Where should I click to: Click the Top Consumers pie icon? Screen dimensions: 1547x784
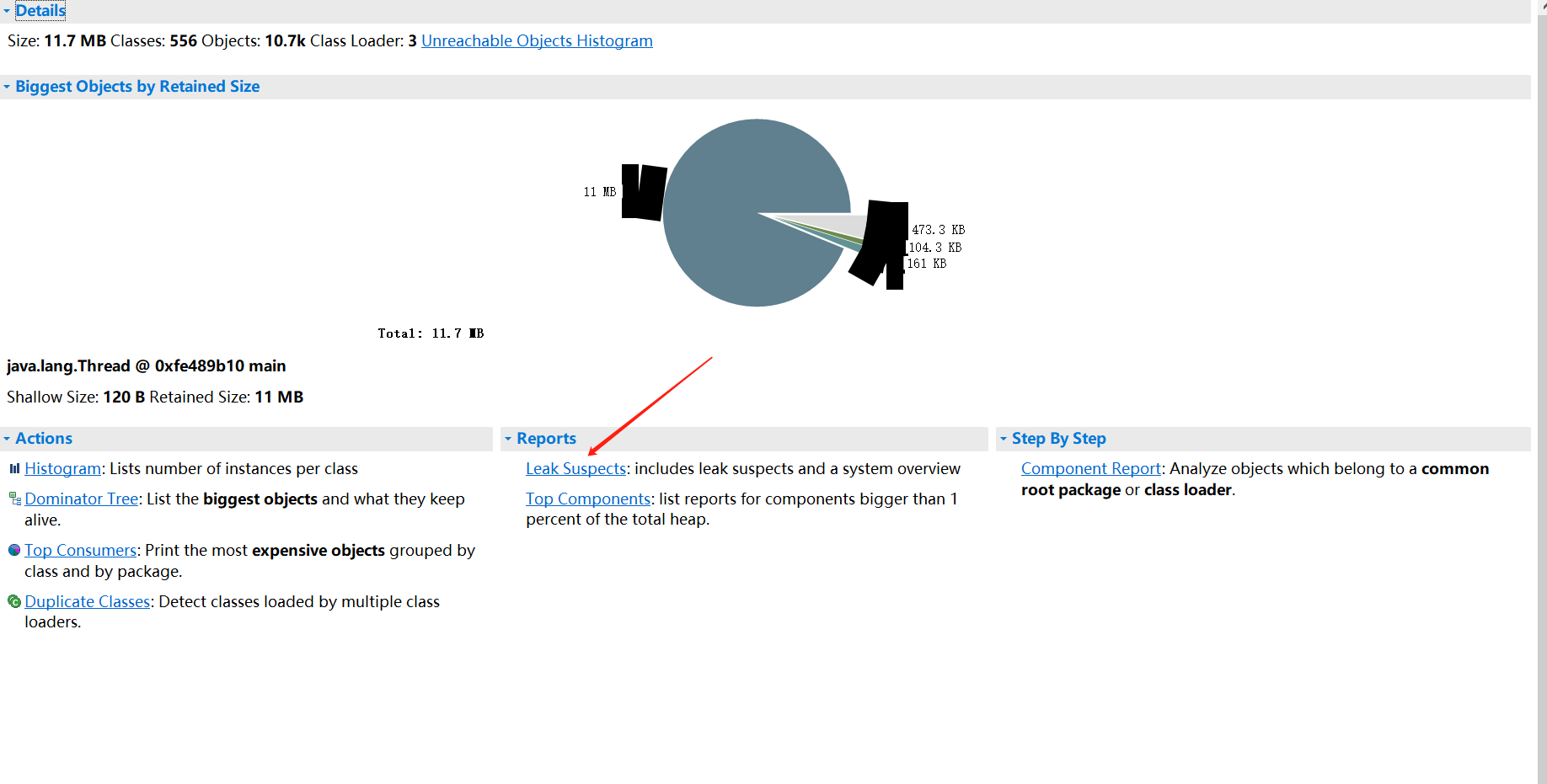(14, 550)
